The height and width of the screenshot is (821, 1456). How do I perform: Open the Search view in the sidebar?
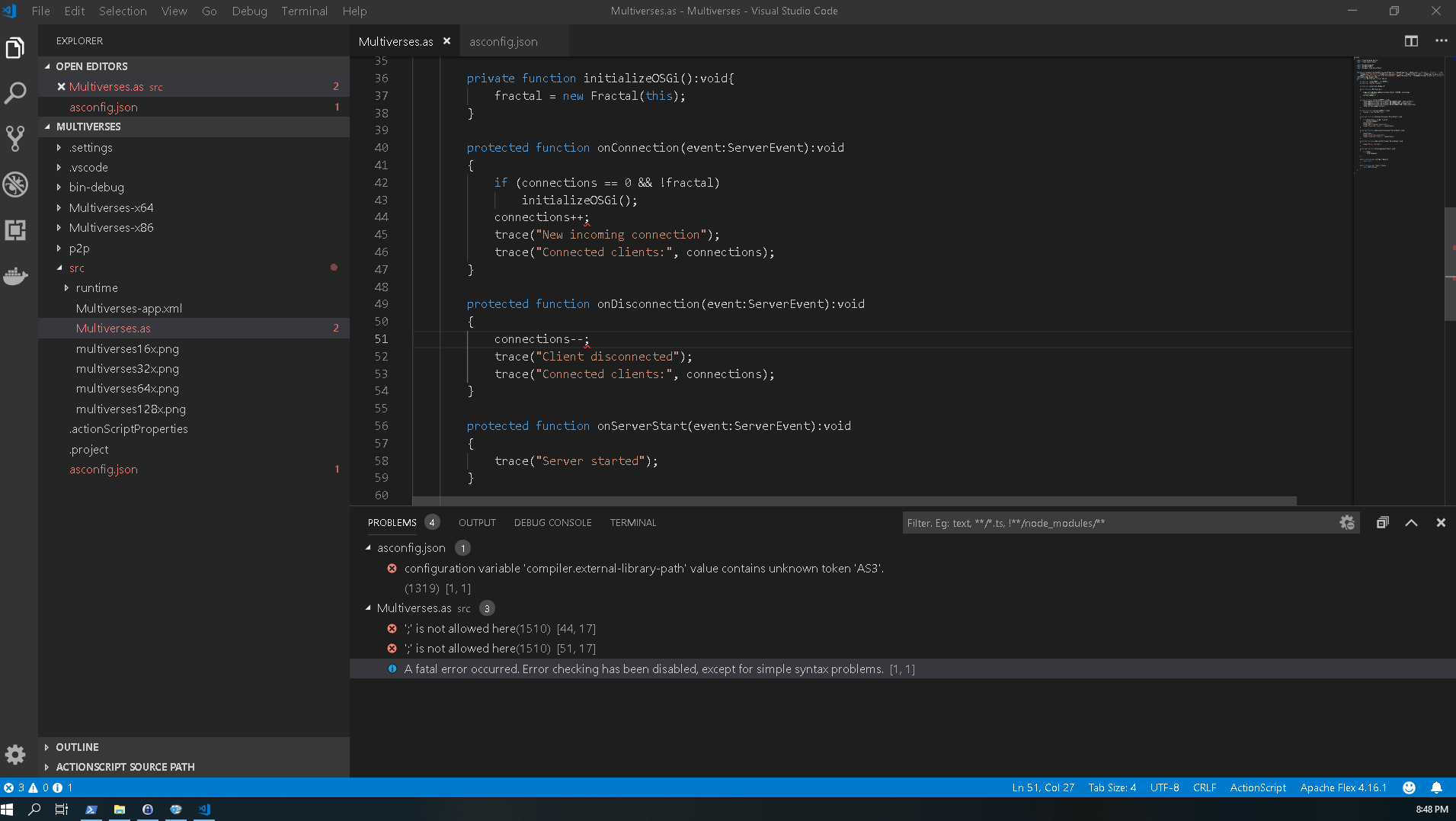click(15, 92)
